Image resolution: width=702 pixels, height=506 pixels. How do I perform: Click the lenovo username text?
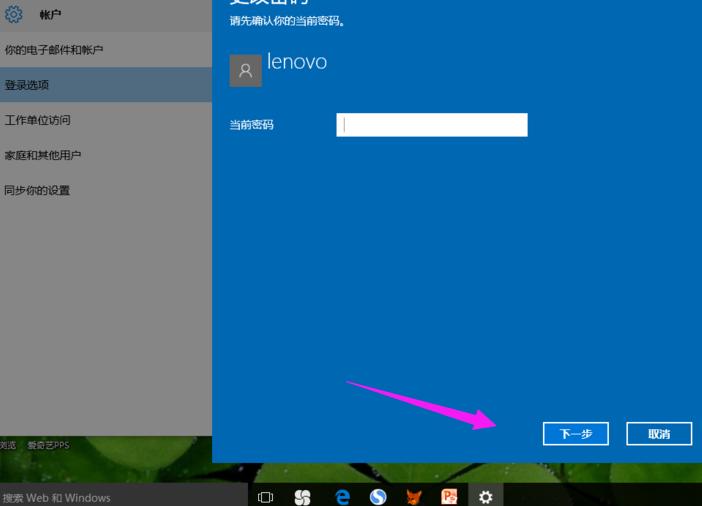tap(297, 62)
